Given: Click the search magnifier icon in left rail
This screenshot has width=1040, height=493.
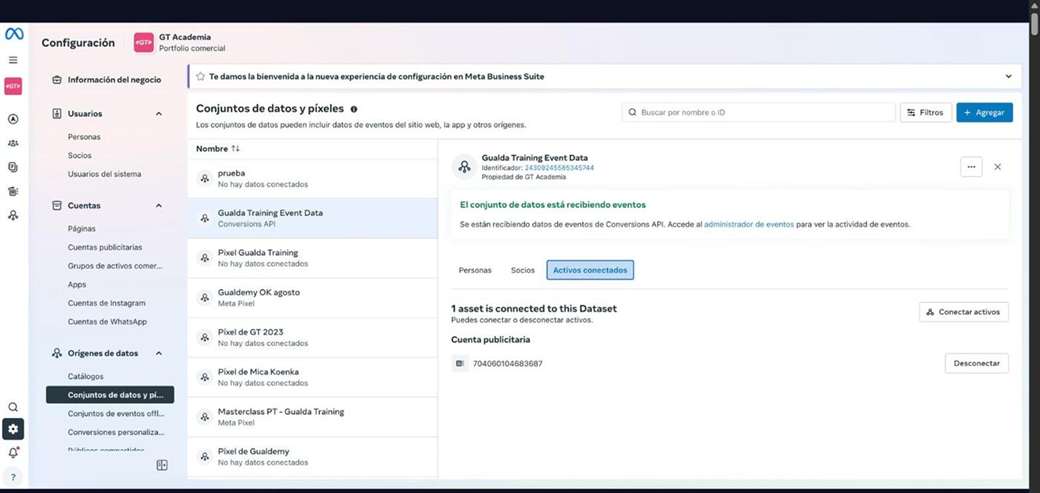Looking at the screenshot, I should tap(13, 407).
